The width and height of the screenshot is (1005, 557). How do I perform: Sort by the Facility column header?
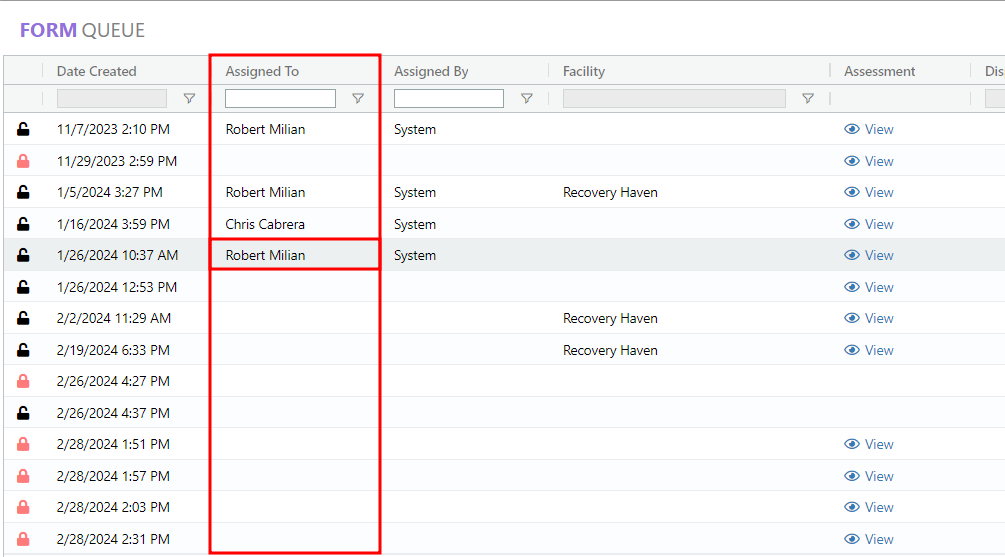(584, 71)
